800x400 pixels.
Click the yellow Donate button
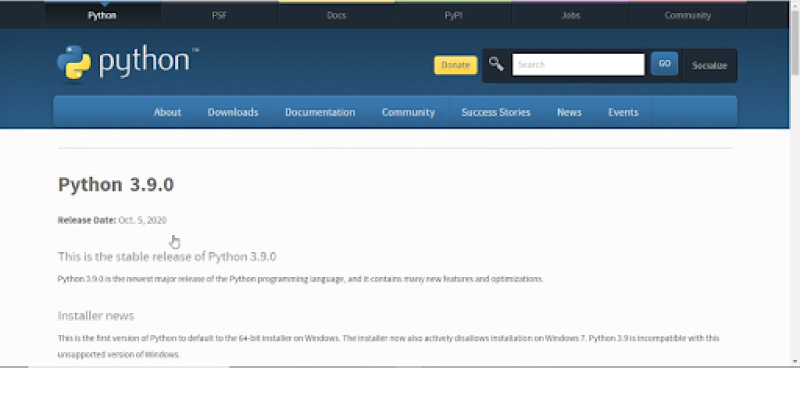(456, 65)
